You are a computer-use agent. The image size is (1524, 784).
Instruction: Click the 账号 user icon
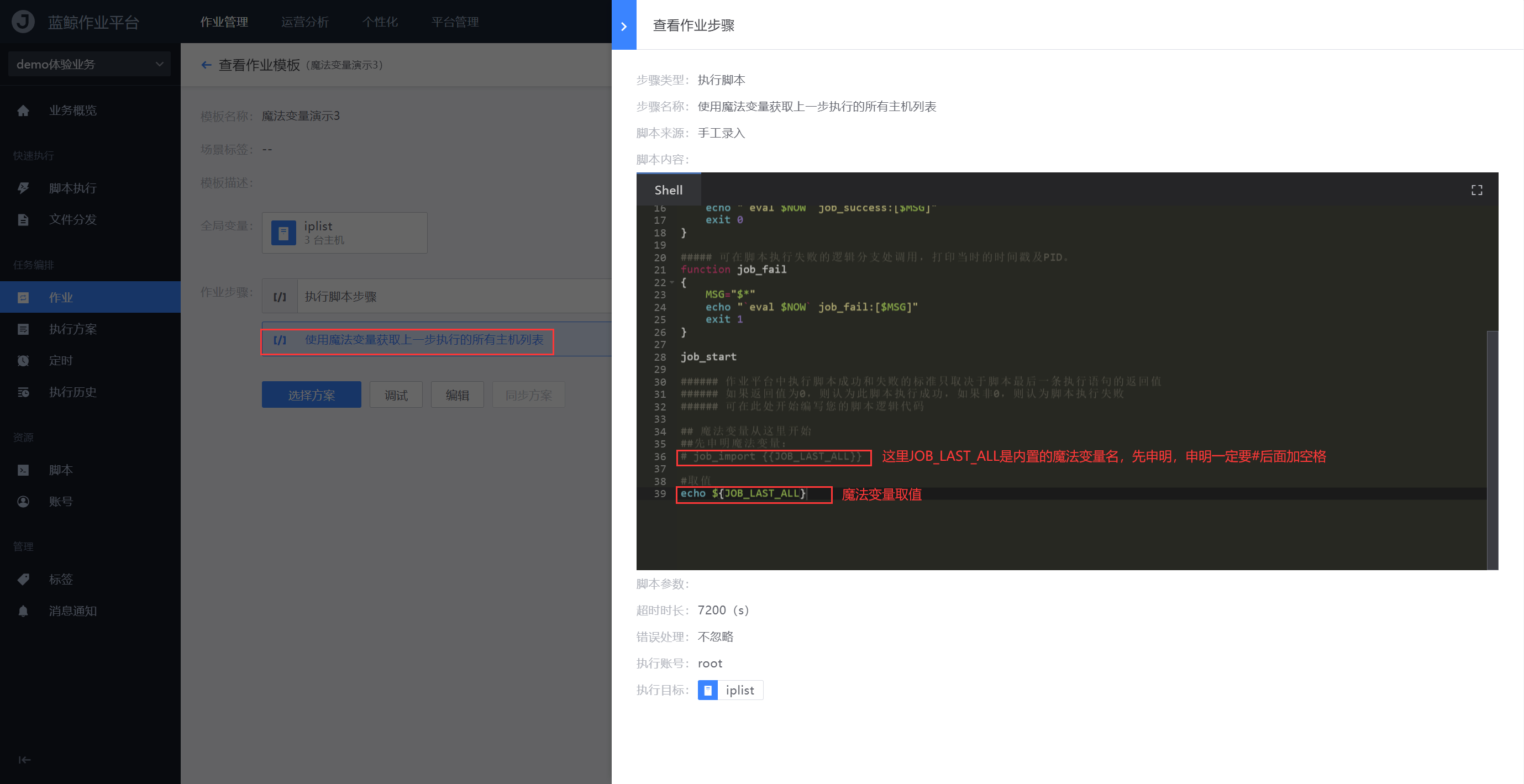23,501
